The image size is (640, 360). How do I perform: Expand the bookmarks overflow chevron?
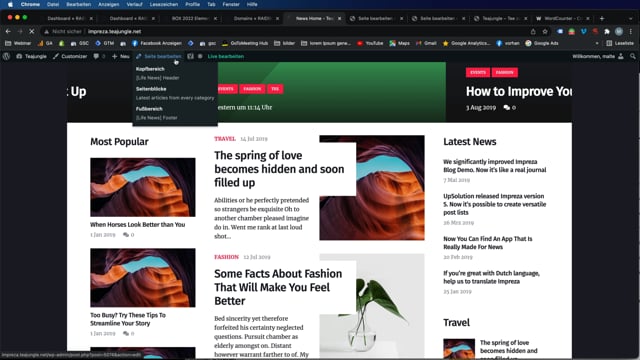[597, 43]
